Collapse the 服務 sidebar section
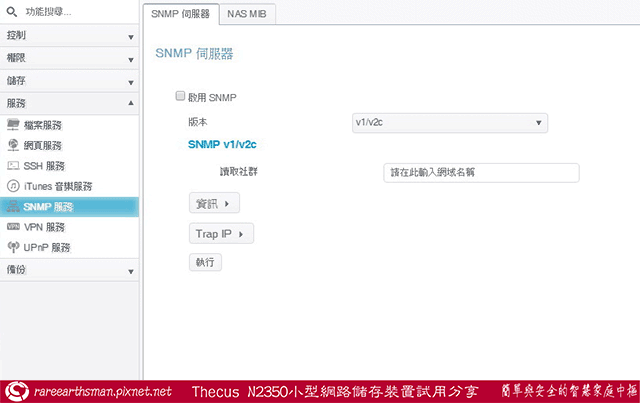 [70, 103]
